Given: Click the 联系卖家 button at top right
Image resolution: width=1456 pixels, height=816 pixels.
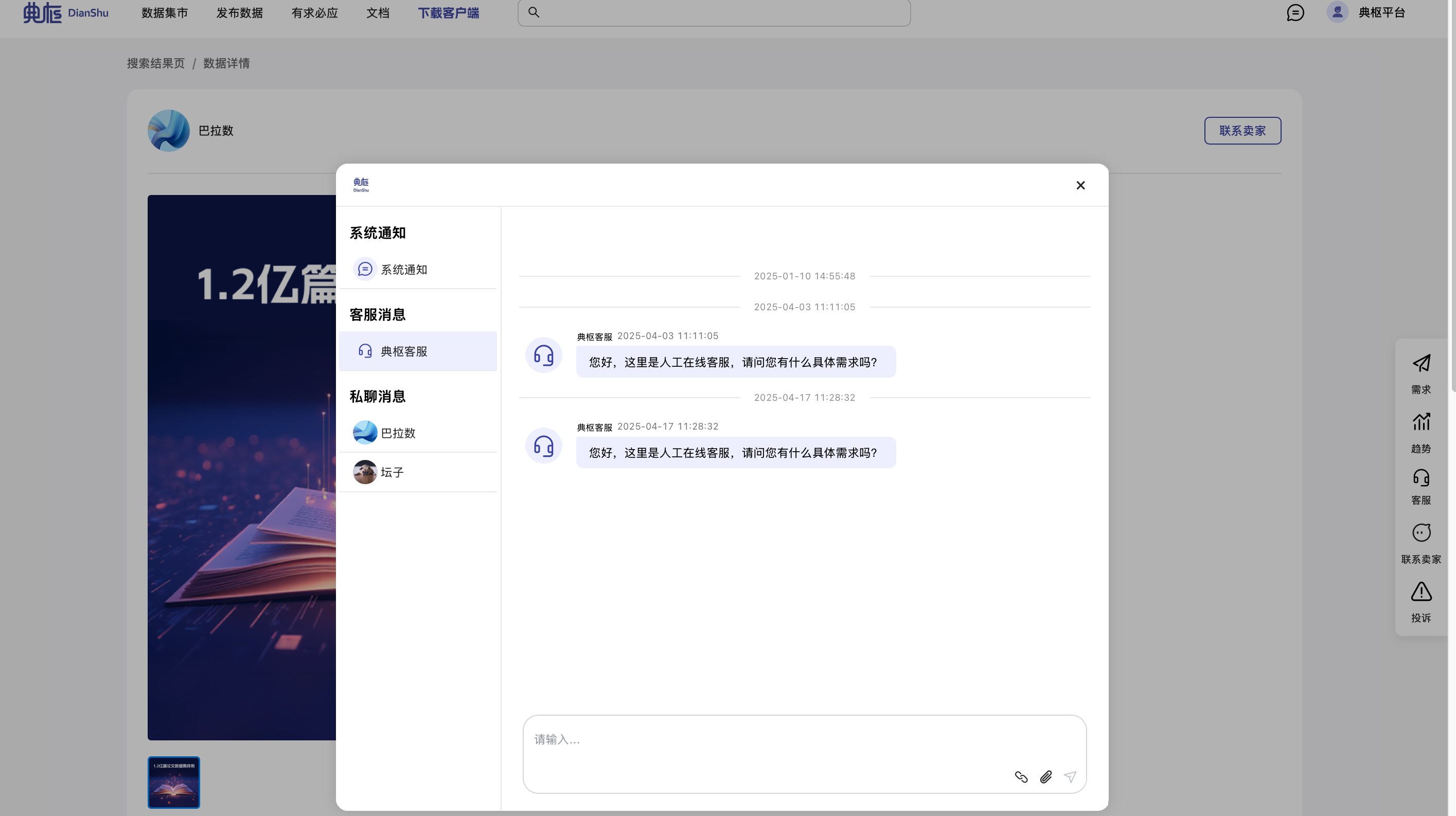Looking at the screenshot, I should (1242, 131).
